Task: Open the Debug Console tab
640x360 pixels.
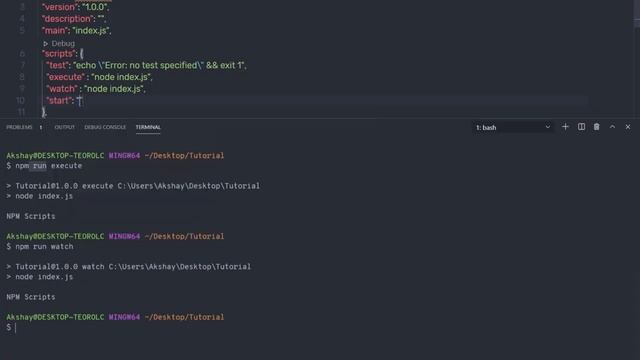Action: pyautogui.click(x=105, y=127)
